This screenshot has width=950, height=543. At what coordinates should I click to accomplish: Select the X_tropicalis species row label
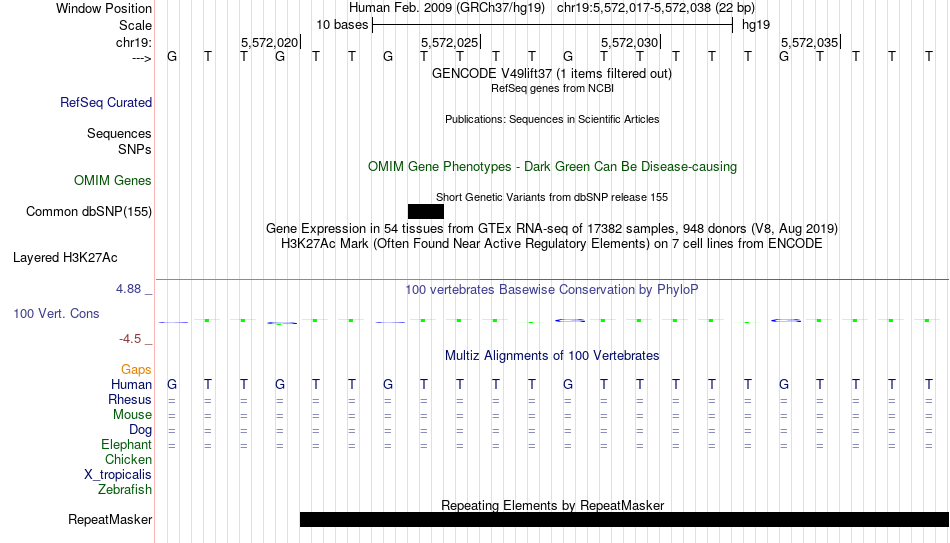click(118, 475)
